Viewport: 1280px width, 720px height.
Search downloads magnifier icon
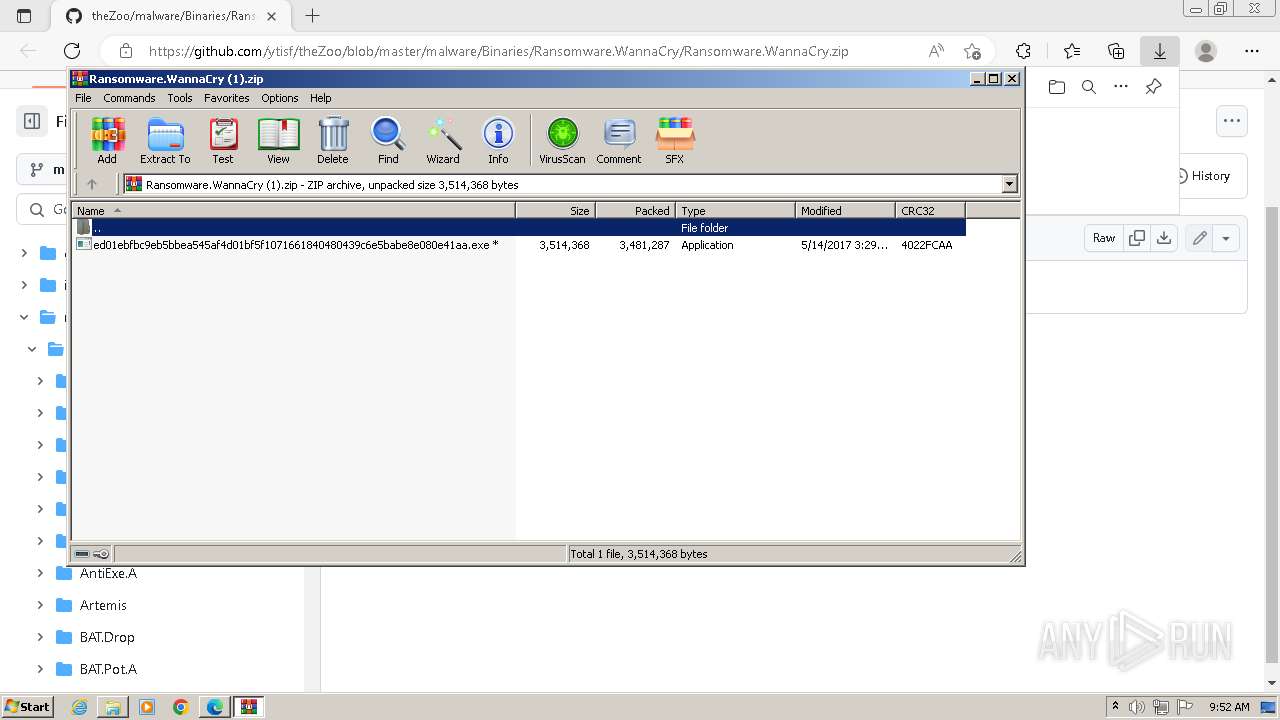pyautogui.click(x=1089, y=87)
